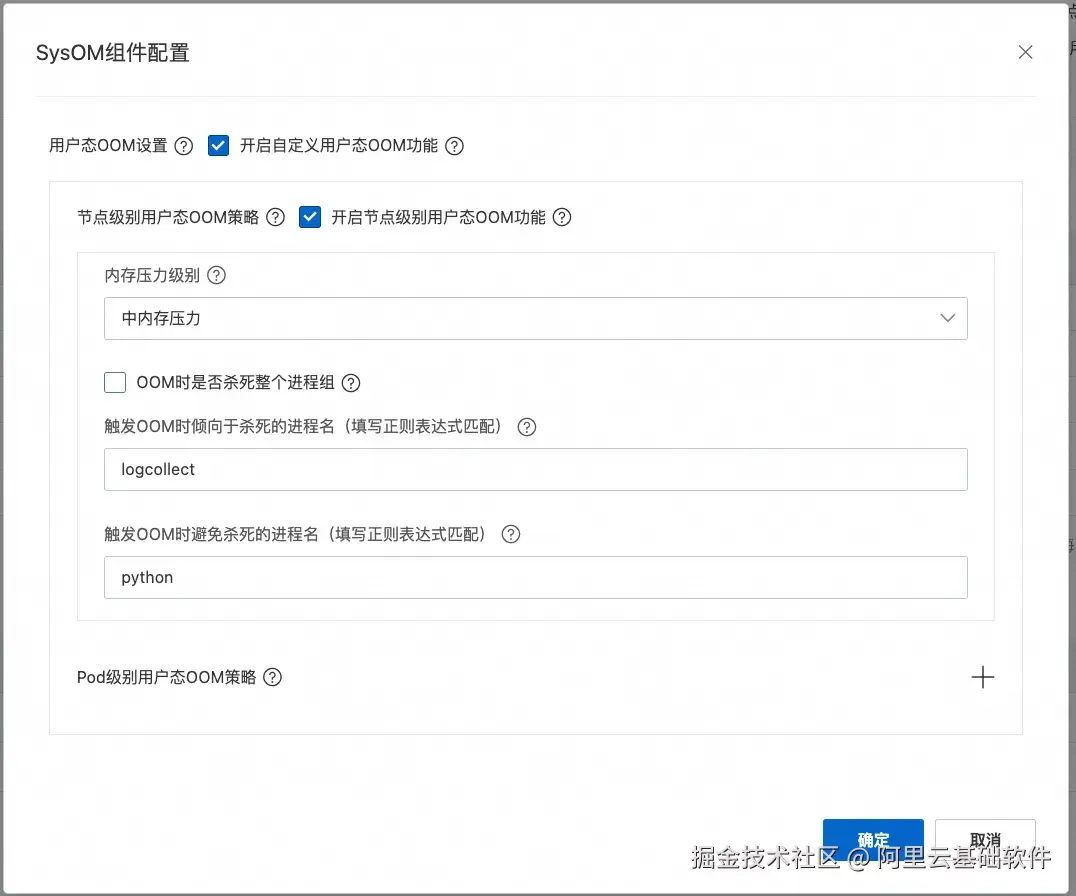
Task: Click the dropdown arrow on 中内存压力
Action: (x=947, y=317)
